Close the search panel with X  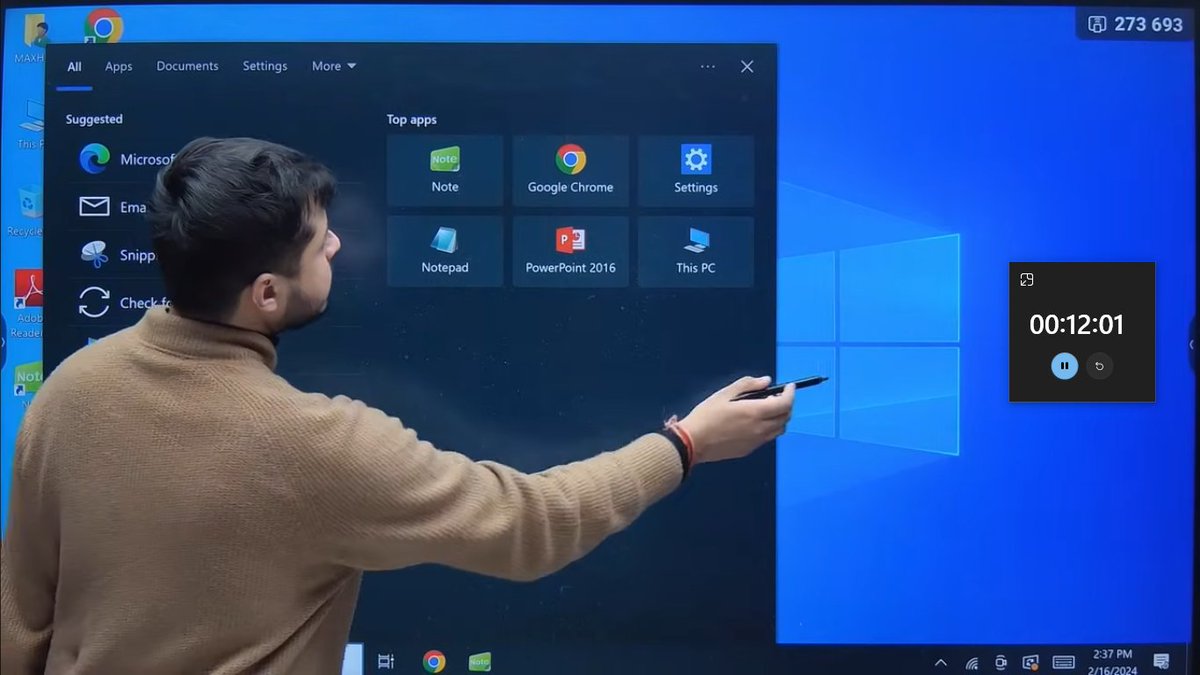(x=747, y=66)
